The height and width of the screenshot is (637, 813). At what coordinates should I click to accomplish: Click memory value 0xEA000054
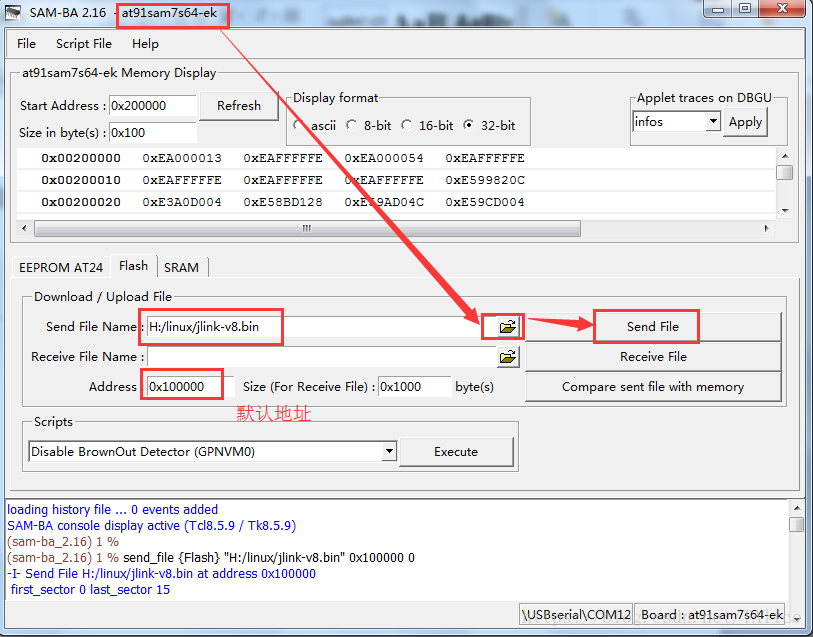384,158
